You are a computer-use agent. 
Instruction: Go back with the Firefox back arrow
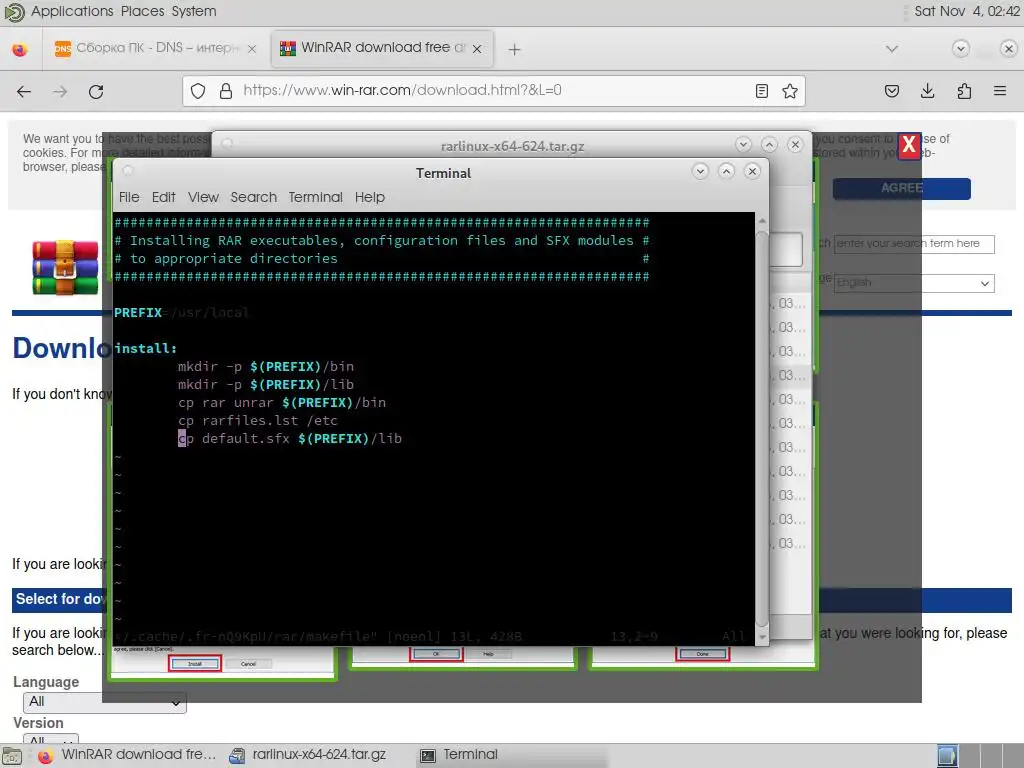click(x=24, y=91)
